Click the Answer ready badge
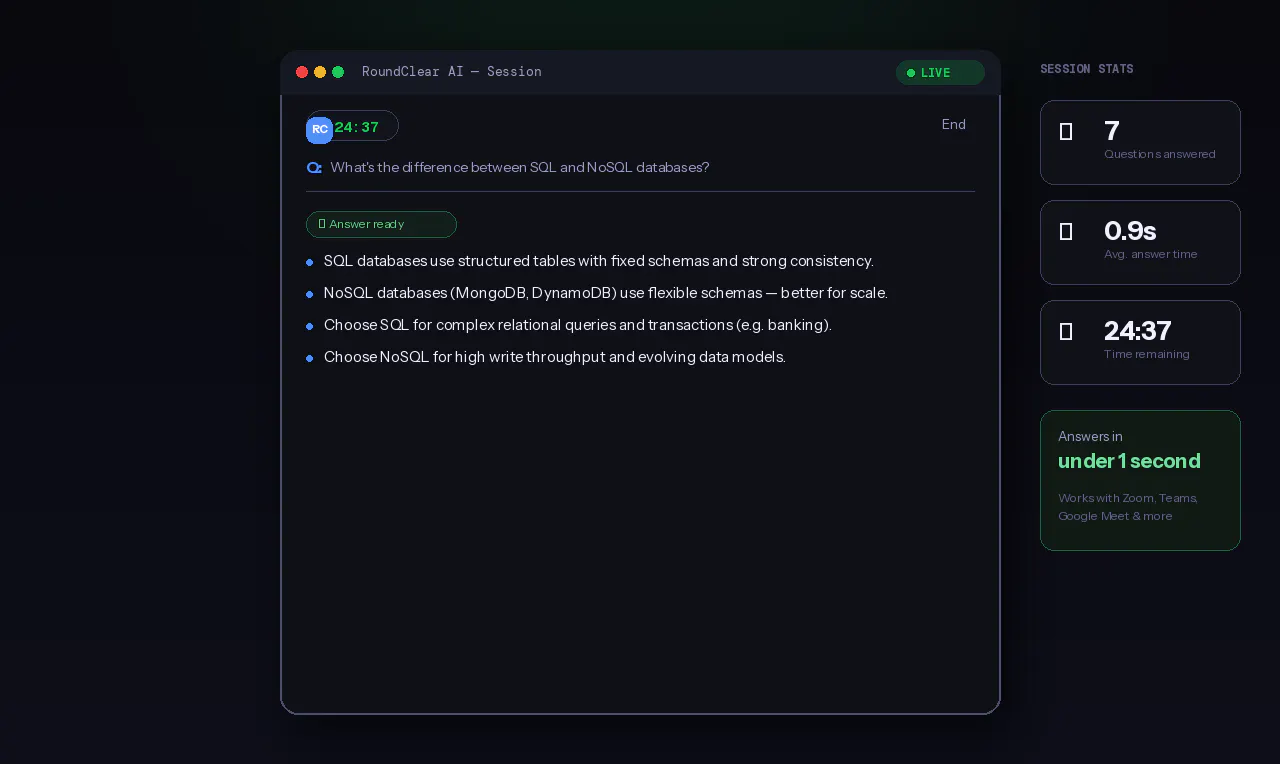The image size is (1280, 764). pyautogui.click(x=381, y=224)
